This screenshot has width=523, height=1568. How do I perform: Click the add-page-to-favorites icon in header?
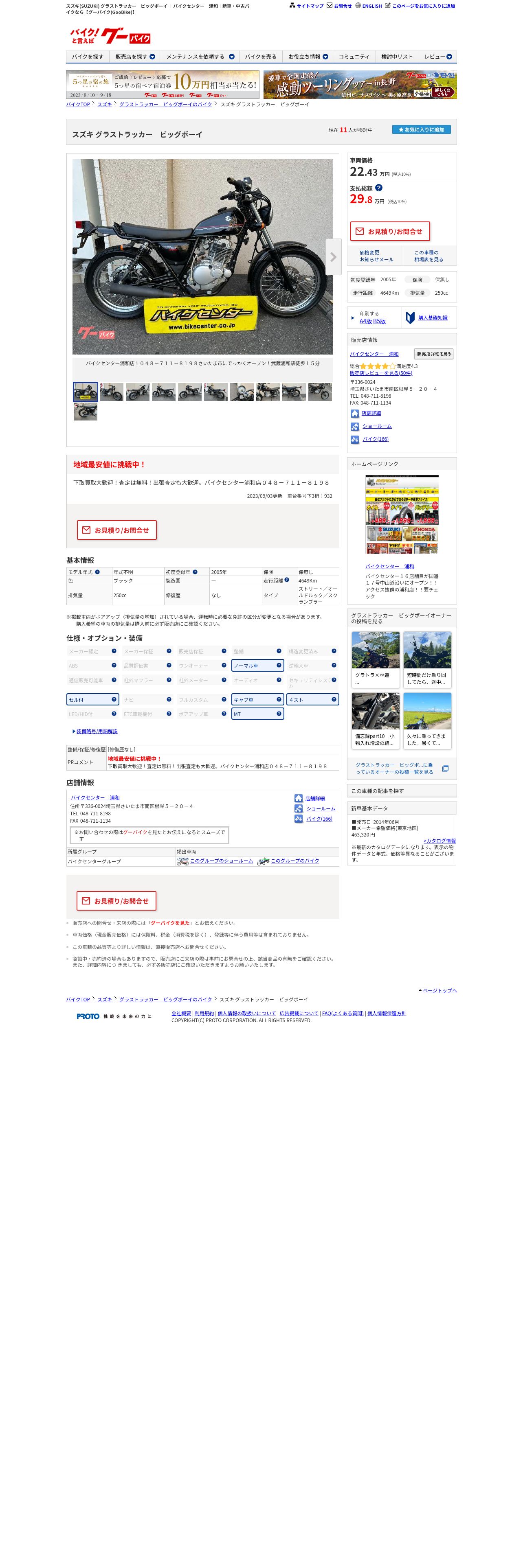[x=387, y=5]
